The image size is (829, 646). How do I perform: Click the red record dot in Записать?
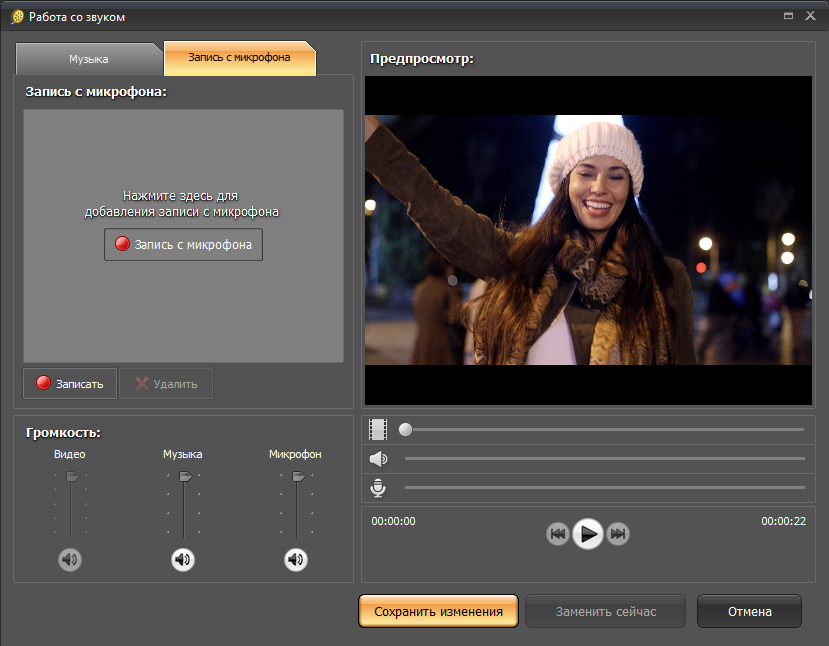pyautogui.click(x=43, y=383)
